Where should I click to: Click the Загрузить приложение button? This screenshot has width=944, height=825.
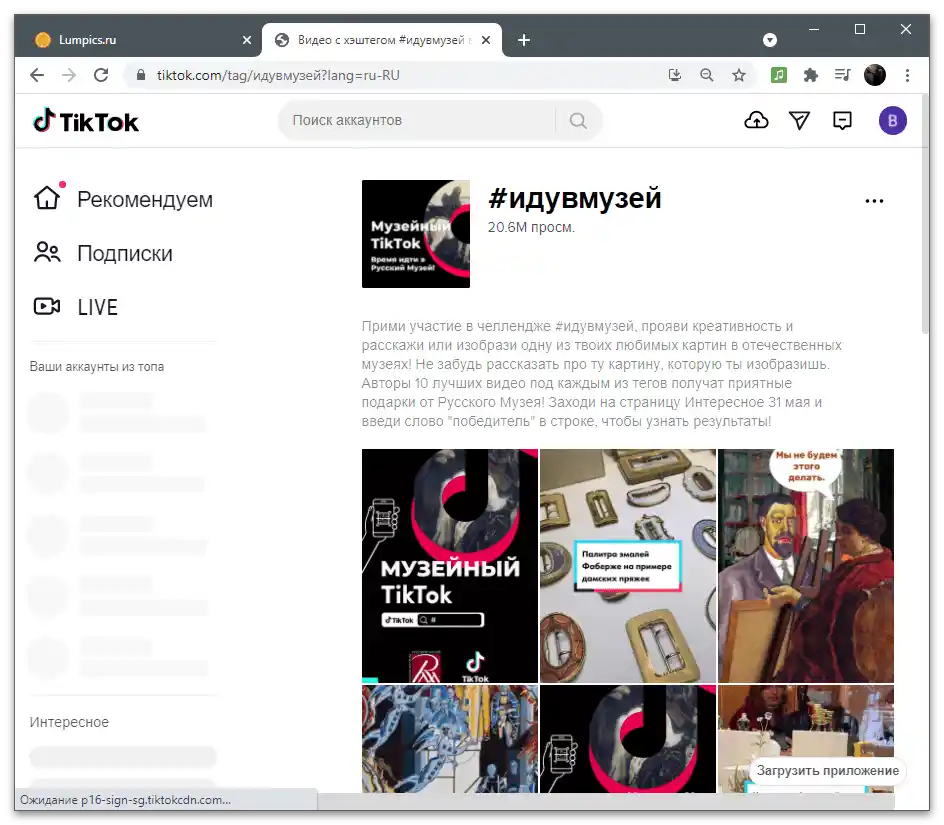tap(827, 771)
